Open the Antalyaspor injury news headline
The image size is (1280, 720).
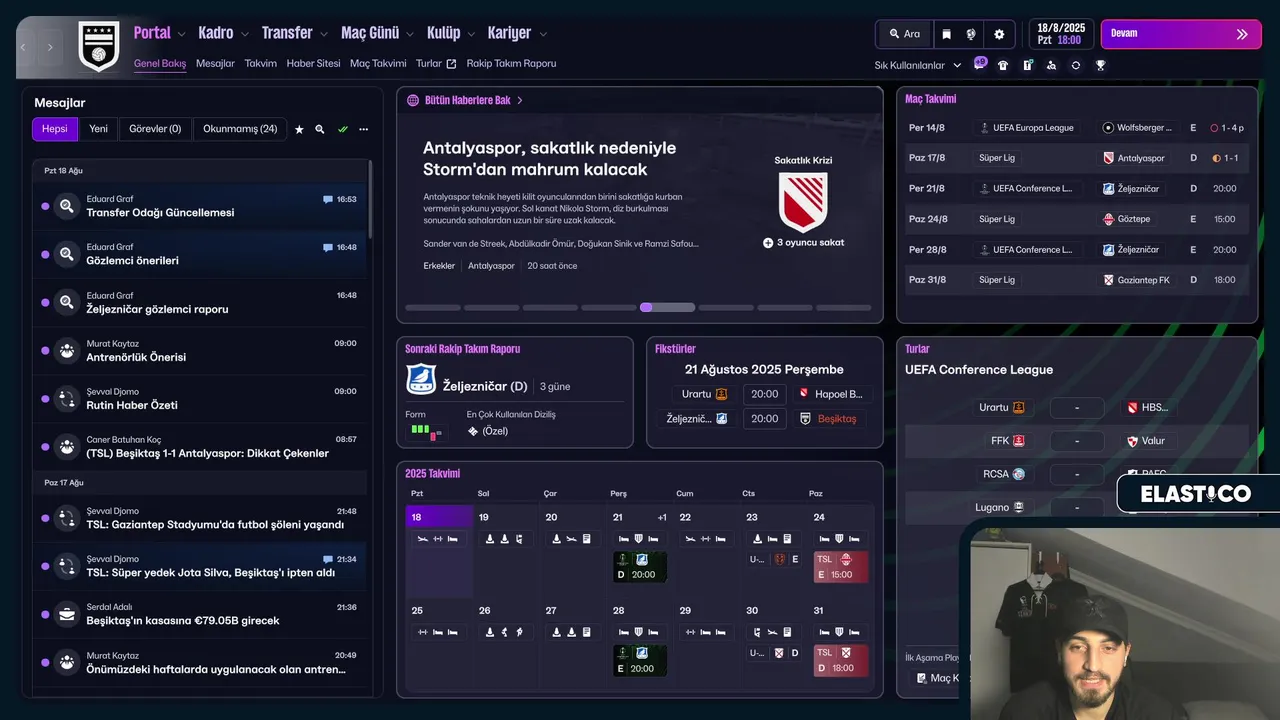click(549, 158)
